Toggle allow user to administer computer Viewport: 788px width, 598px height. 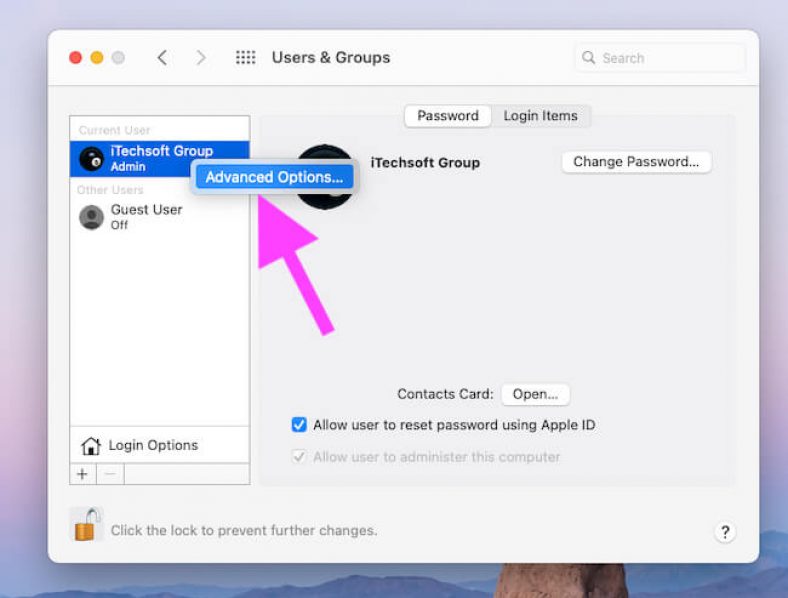tap(299, 457)
